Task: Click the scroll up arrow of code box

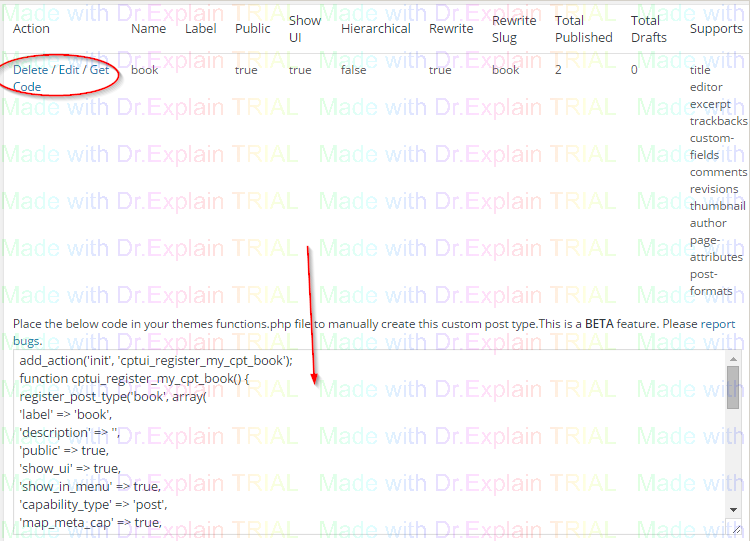Action: tap(733, 358)
